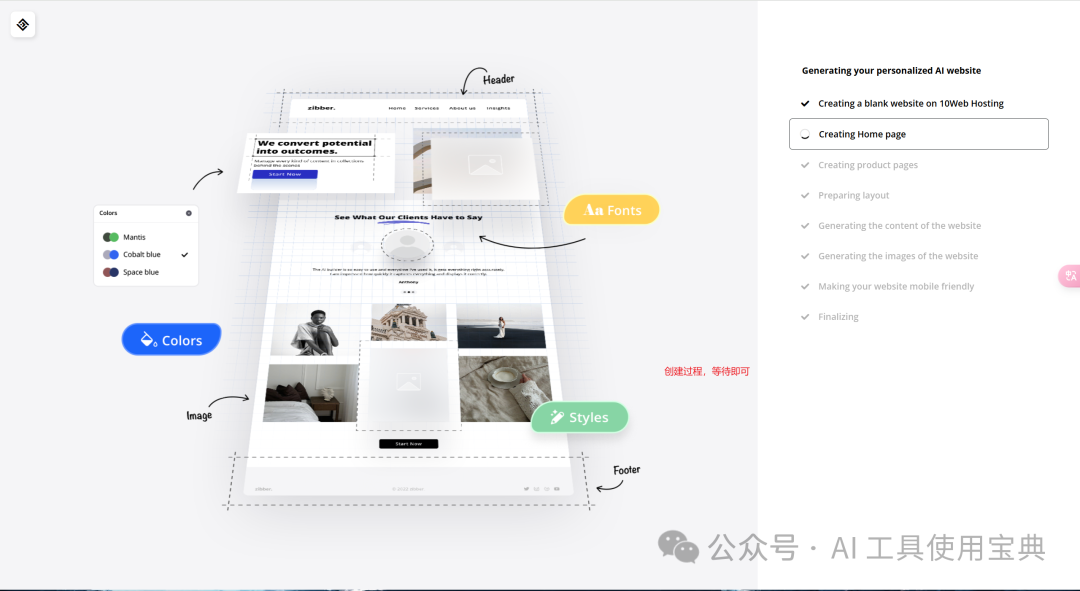Select the Creating Home page step
1080x591 pixels.
[x=919, y=134]
